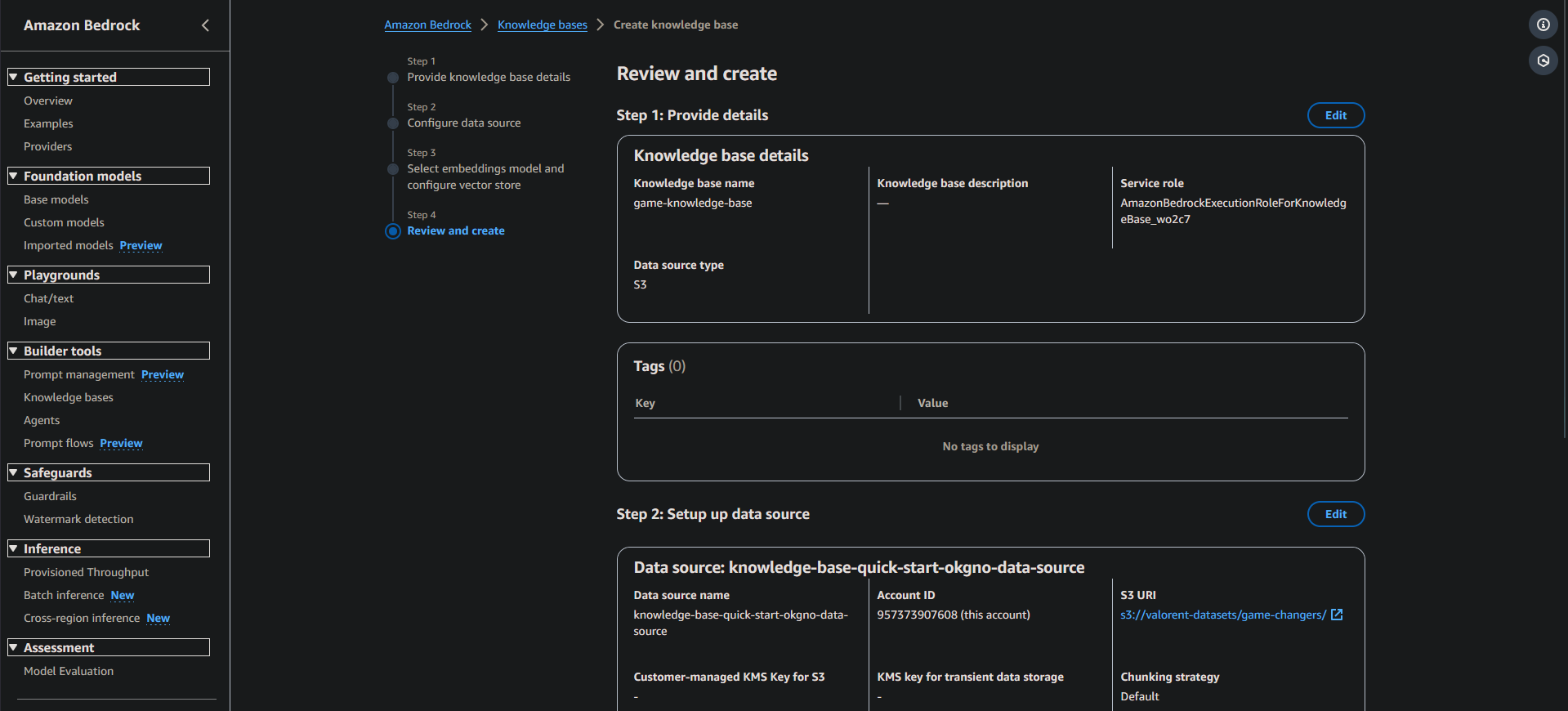The height and width of the screenshot is (711, 1568).
Task: Click the game-knowledge-base name value
Action: 693,203
